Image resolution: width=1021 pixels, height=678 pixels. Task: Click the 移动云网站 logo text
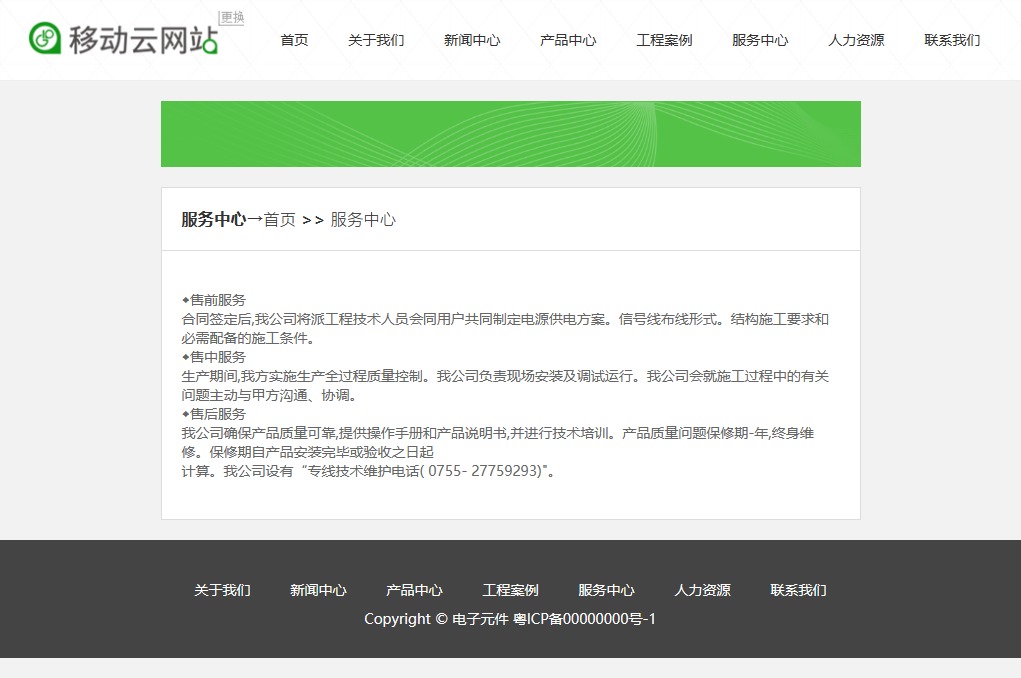pyautogui.click(x=142, y=39)
